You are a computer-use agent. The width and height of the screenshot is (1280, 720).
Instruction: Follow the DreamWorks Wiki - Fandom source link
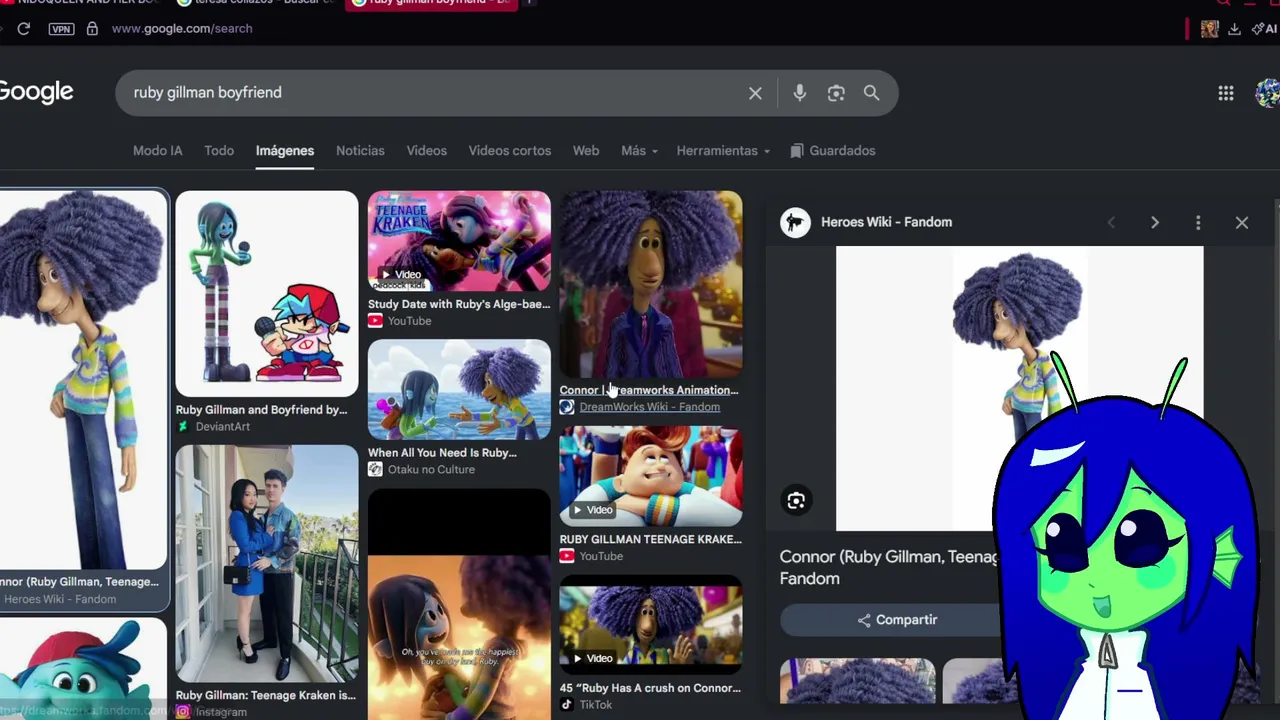tap(649, 407)
